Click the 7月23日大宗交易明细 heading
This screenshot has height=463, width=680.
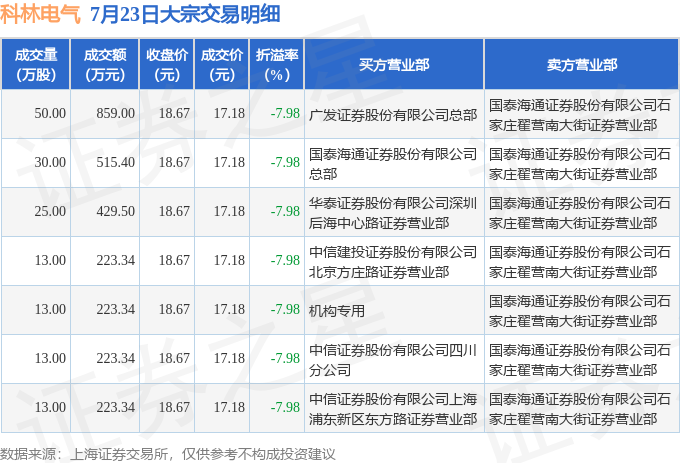click(x=185, y=14)
